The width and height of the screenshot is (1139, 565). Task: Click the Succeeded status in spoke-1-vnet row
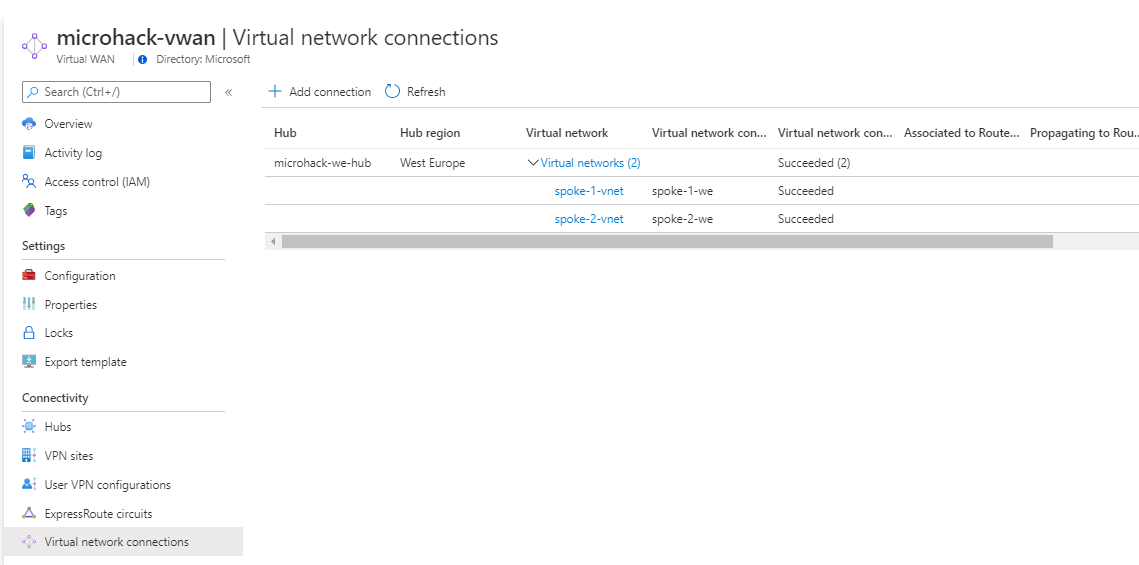806,191
